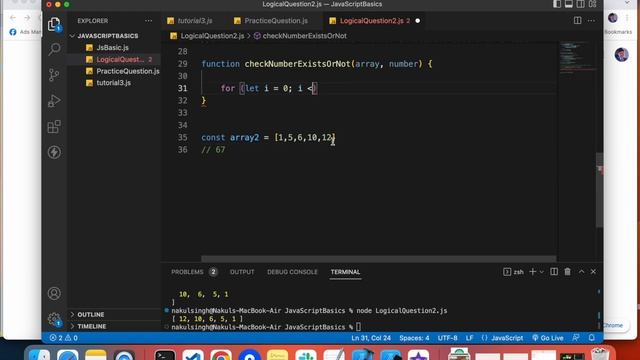Click the terminal prompt input
Viewport: 640px width, 360px height.
point(358,327)
